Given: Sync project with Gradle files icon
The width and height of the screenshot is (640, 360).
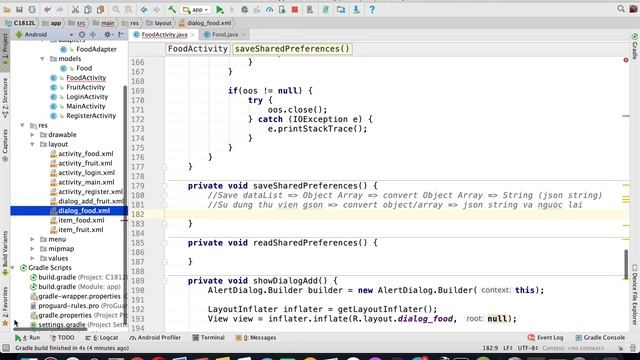Looking at the screenshot, I should coord(325,9).
